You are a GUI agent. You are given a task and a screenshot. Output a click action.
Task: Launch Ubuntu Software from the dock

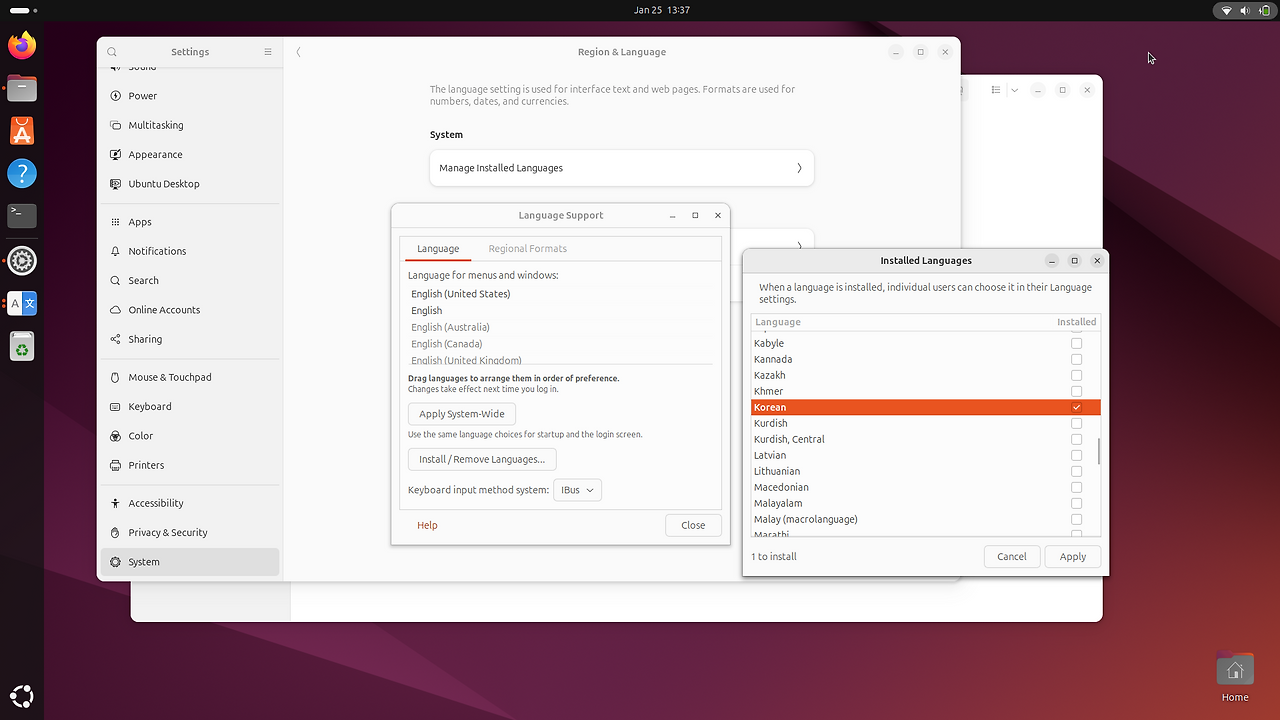coord(22,130)
